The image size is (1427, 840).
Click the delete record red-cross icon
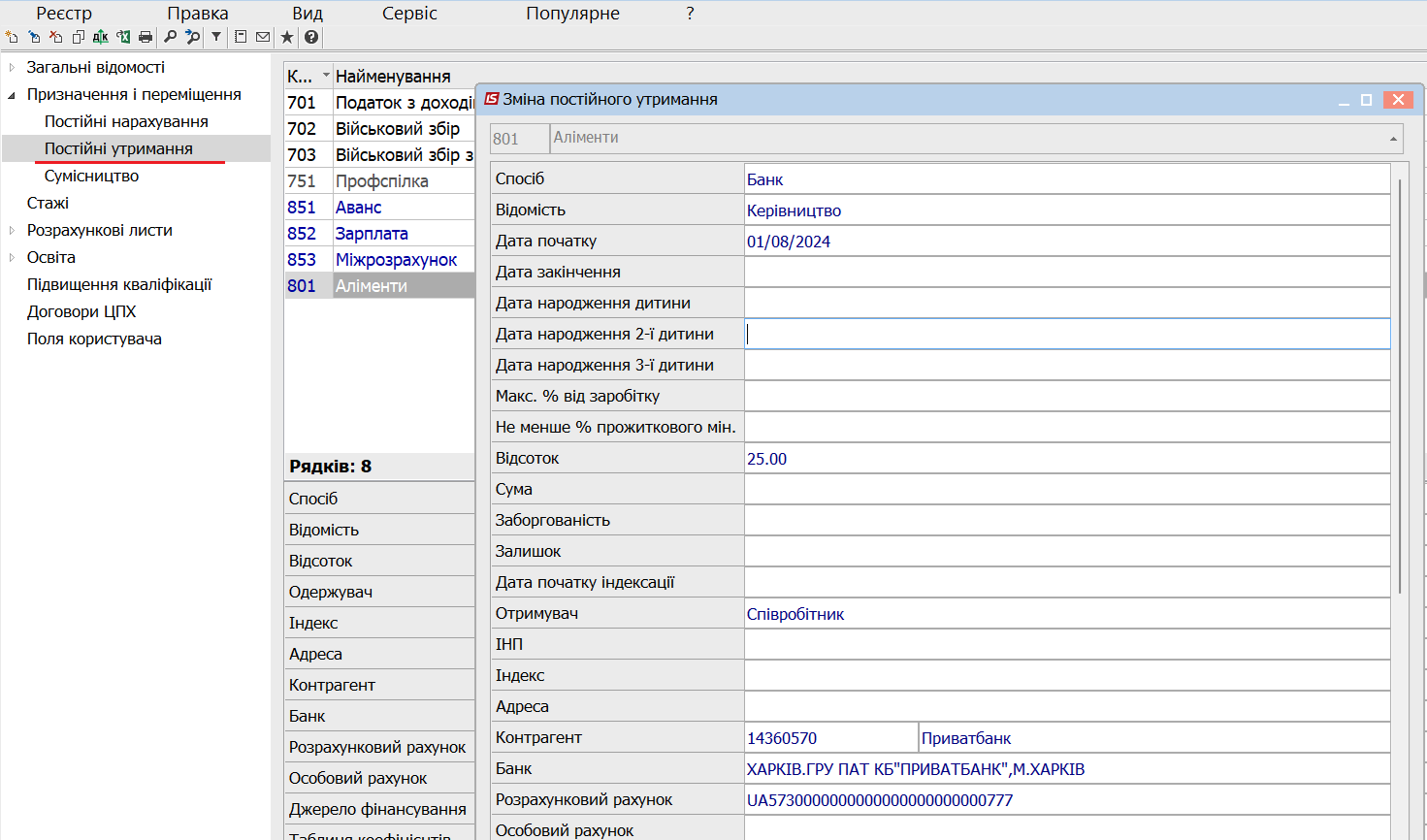[x=56, y=37]
